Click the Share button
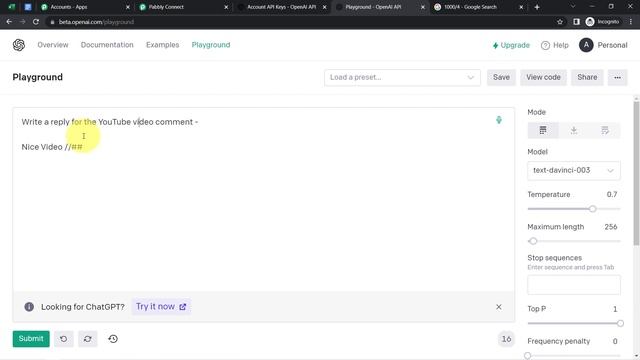 [x=587, y=78]
